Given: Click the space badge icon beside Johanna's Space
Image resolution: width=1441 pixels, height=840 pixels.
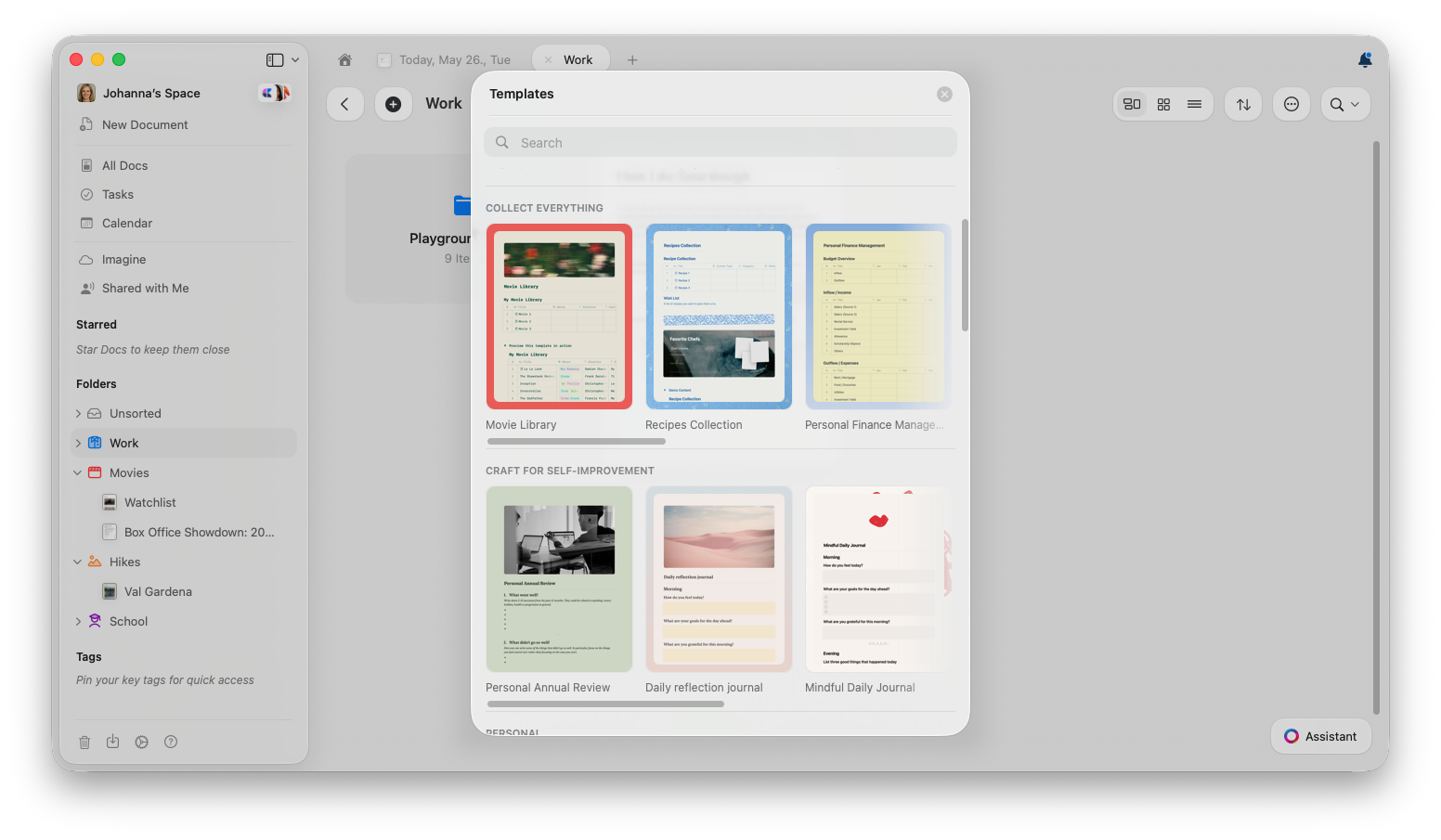Looking at the screenshot, I should (275, 93).
